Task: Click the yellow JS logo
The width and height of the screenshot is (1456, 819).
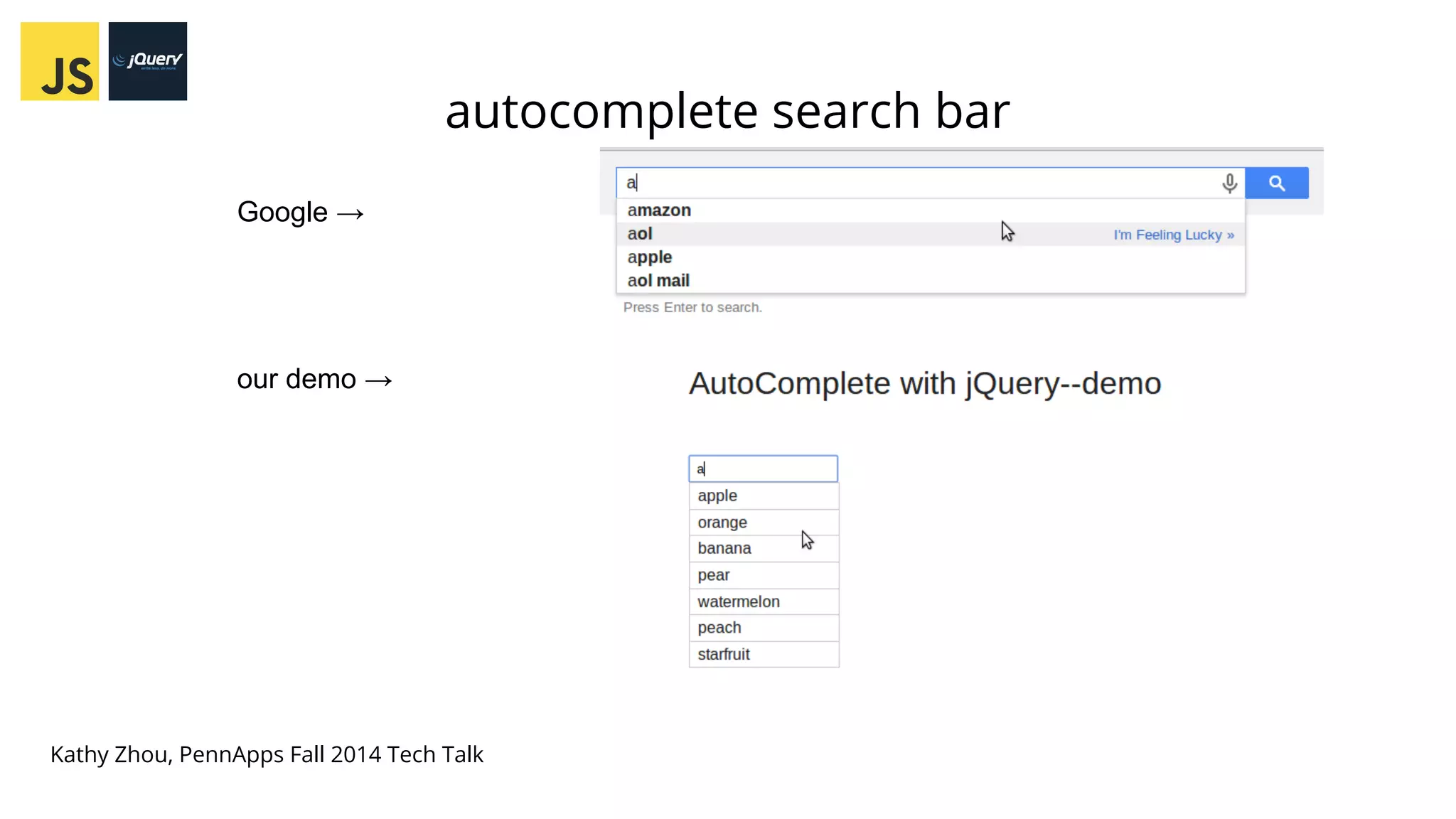Action: (60, 61)
